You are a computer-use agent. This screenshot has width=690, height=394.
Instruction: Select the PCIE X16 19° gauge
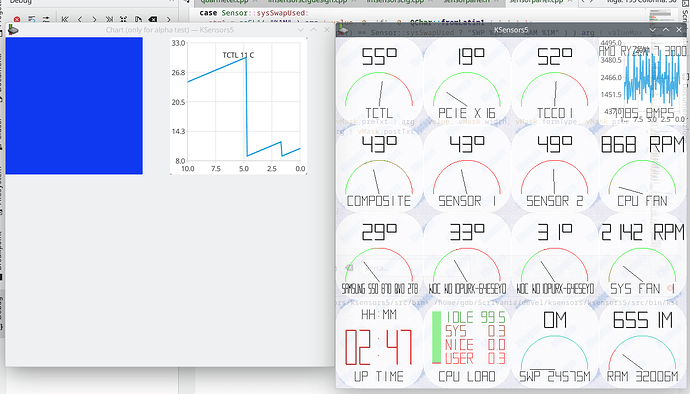click(467, 82)
